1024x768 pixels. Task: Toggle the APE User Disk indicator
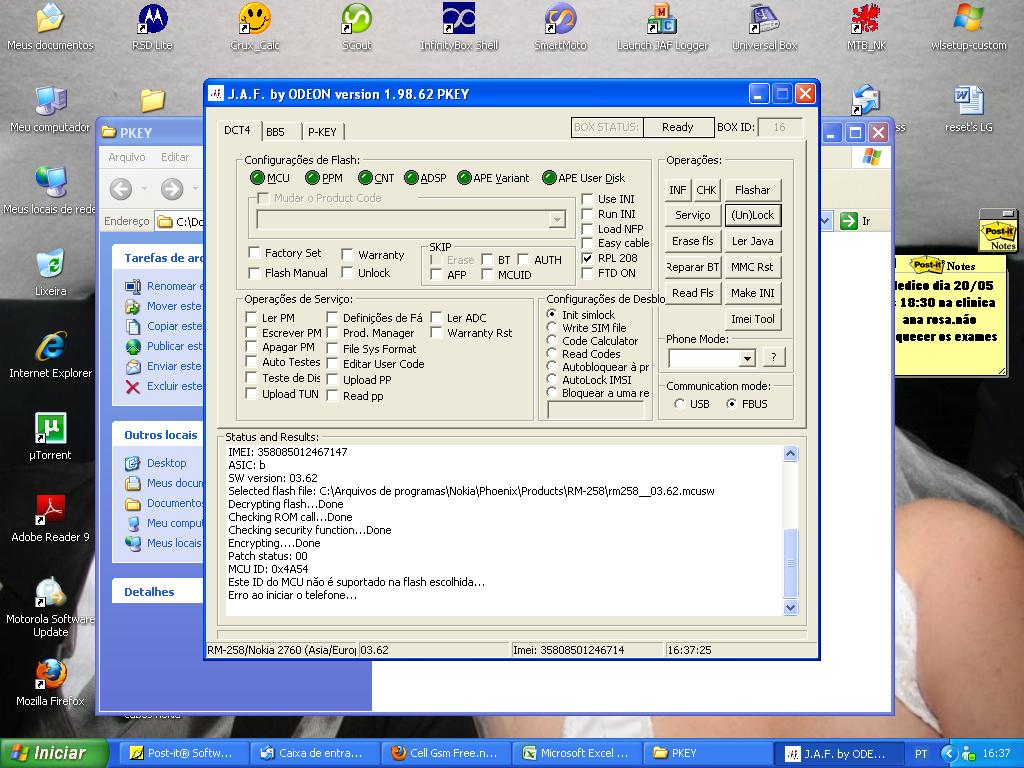(549, 178)
